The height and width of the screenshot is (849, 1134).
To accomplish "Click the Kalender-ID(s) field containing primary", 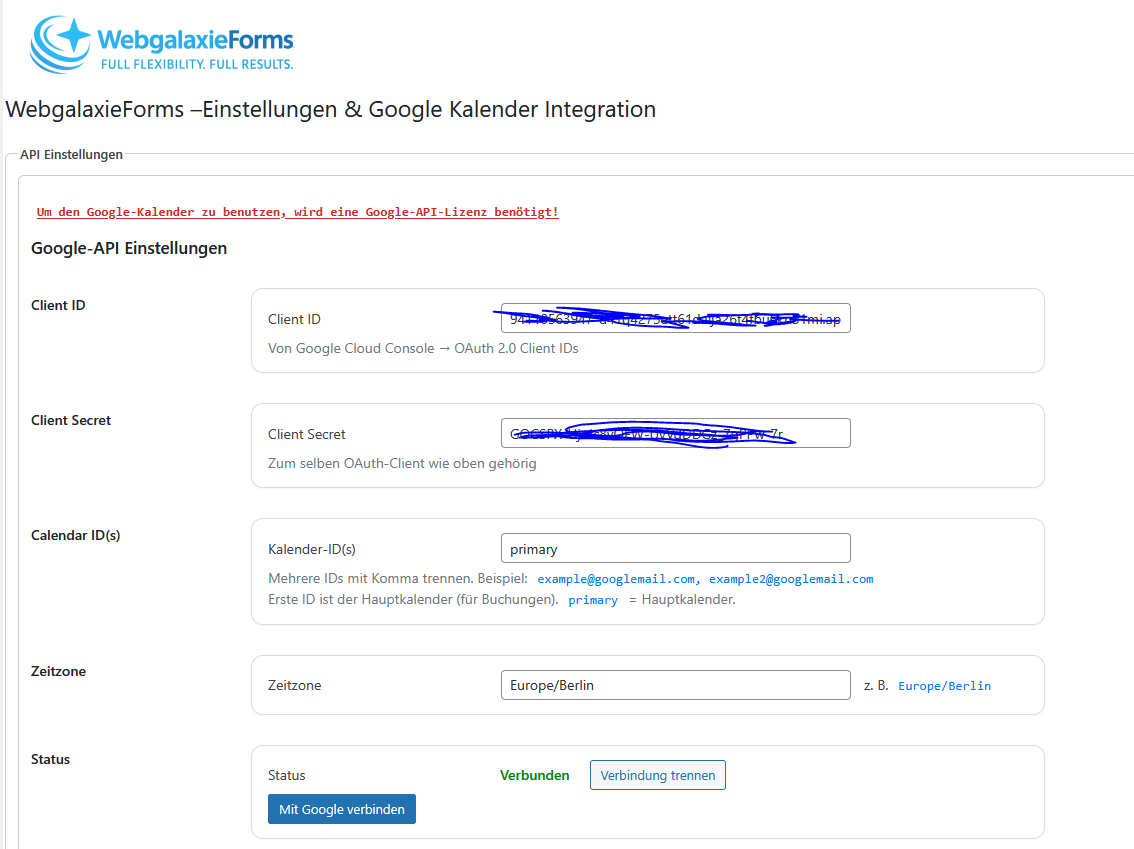I will tap(675, 548).
